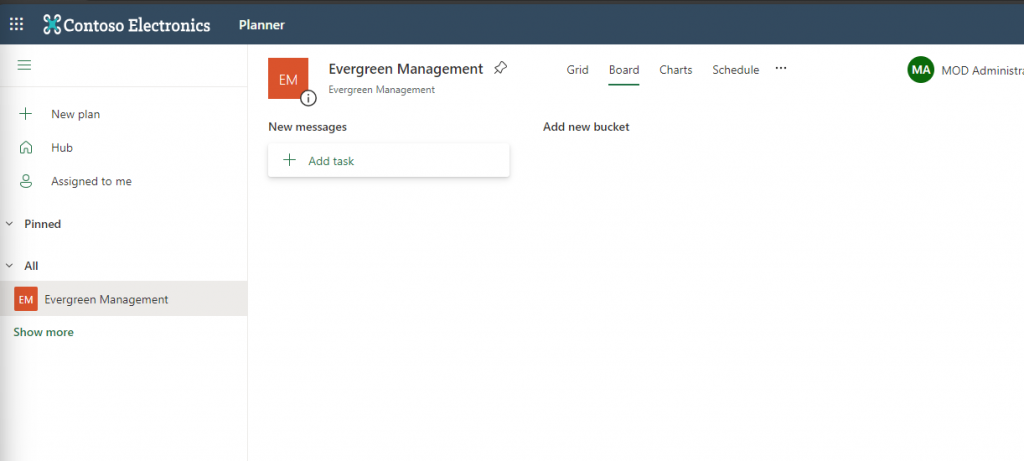The height and width of the screenshot is (461, 1024).
Task: Open the app launcher waffle icon
Action: coord(17,24)
